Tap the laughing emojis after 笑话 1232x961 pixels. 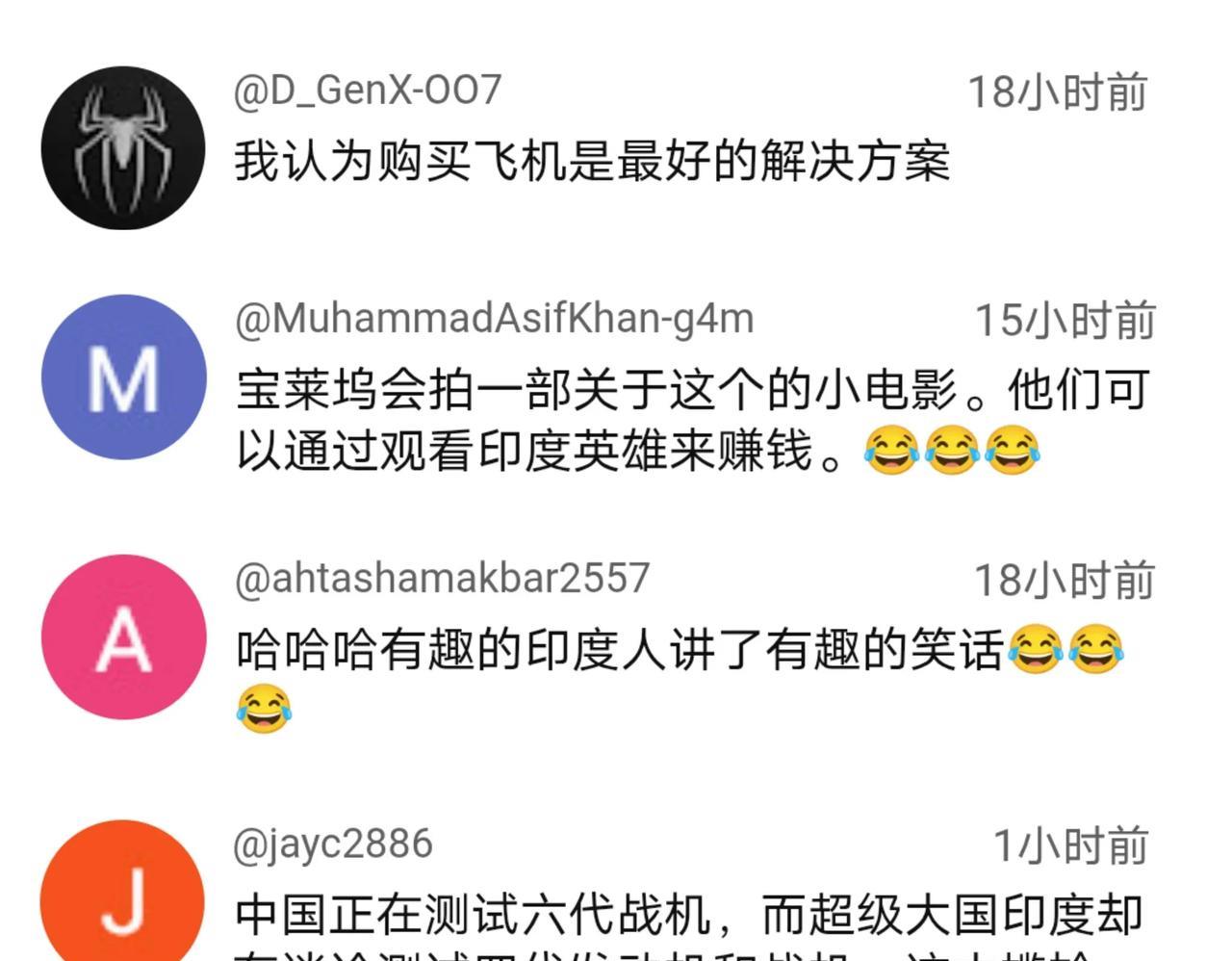tap(1065, 649)
